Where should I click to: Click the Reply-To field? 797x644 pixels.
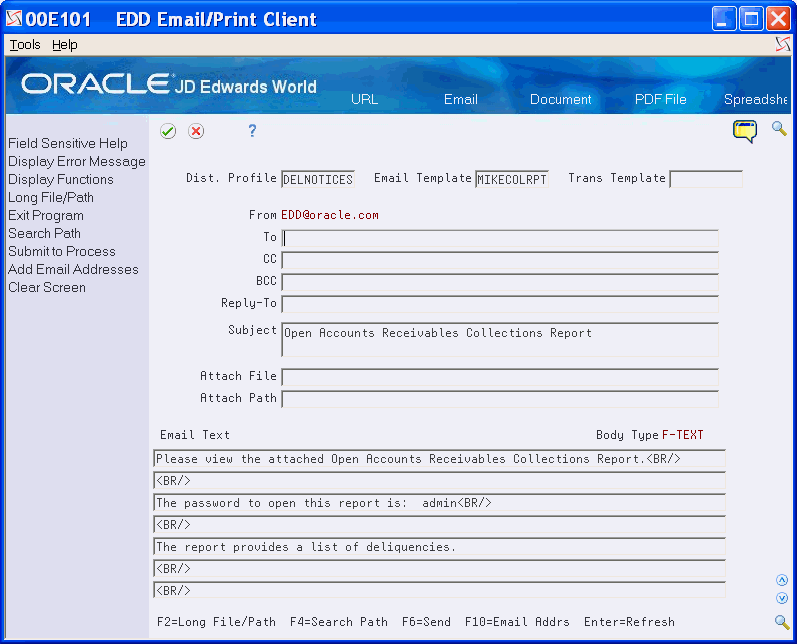click(x=500, y=304)
